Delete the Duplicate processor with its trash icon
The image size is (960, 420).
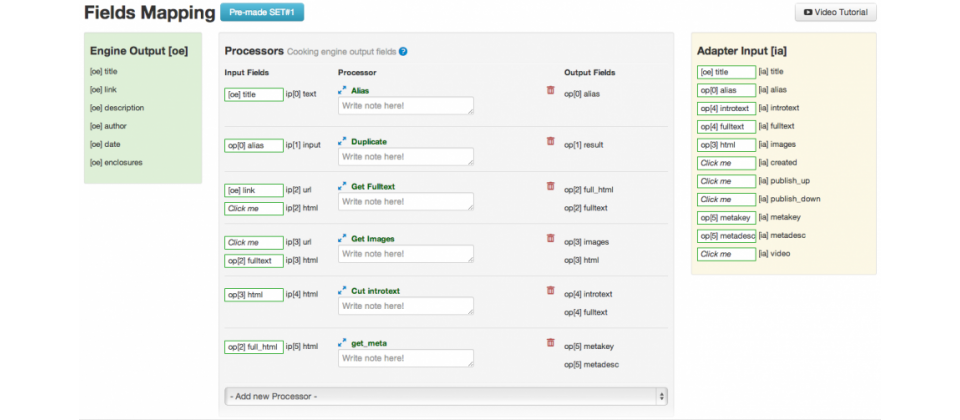[550, 141]
